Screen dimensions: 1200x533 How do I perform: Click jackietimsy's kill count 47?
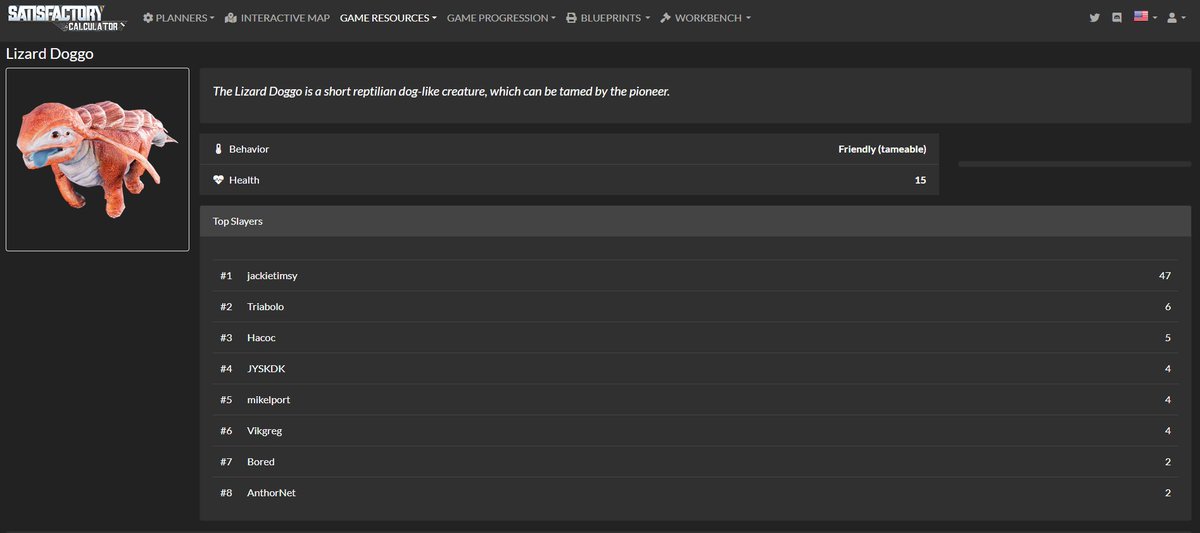(1164, 275)
